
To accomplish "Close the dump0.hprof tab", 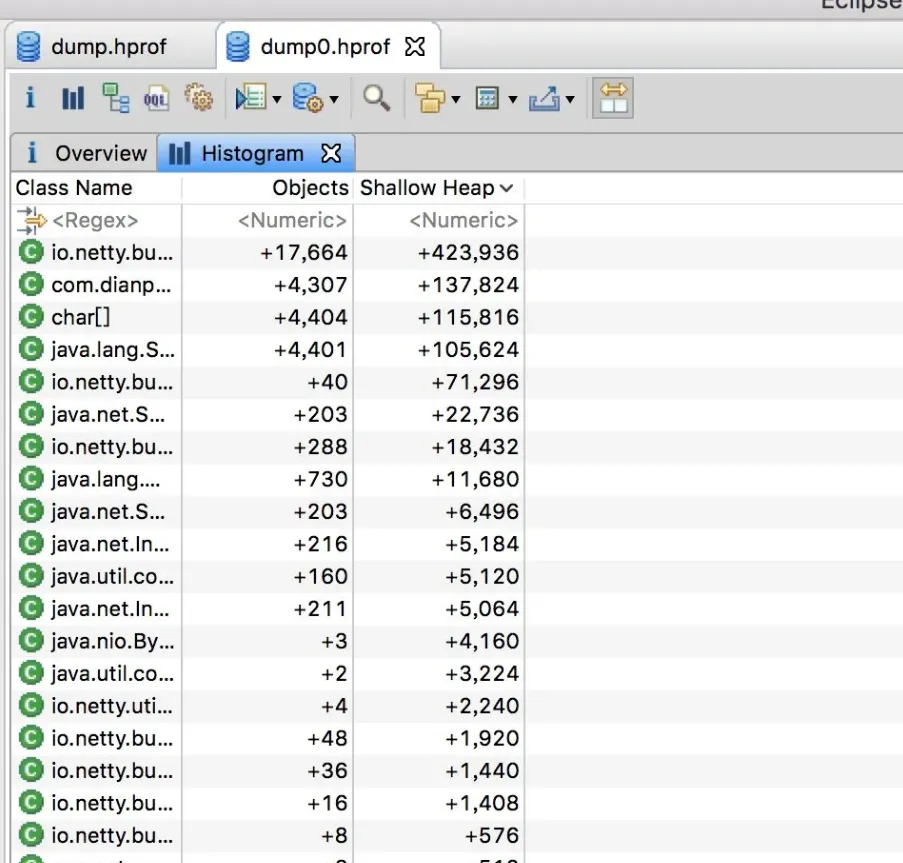I will tap(415, 47).
